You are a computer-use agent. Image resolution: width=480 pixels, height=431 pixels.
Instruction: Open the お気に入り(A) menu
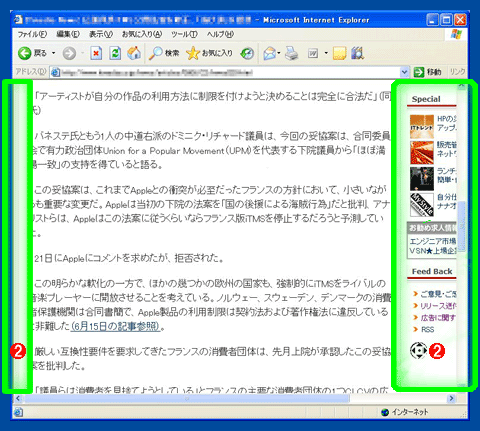pyautogui.click(x=142, y=34)
